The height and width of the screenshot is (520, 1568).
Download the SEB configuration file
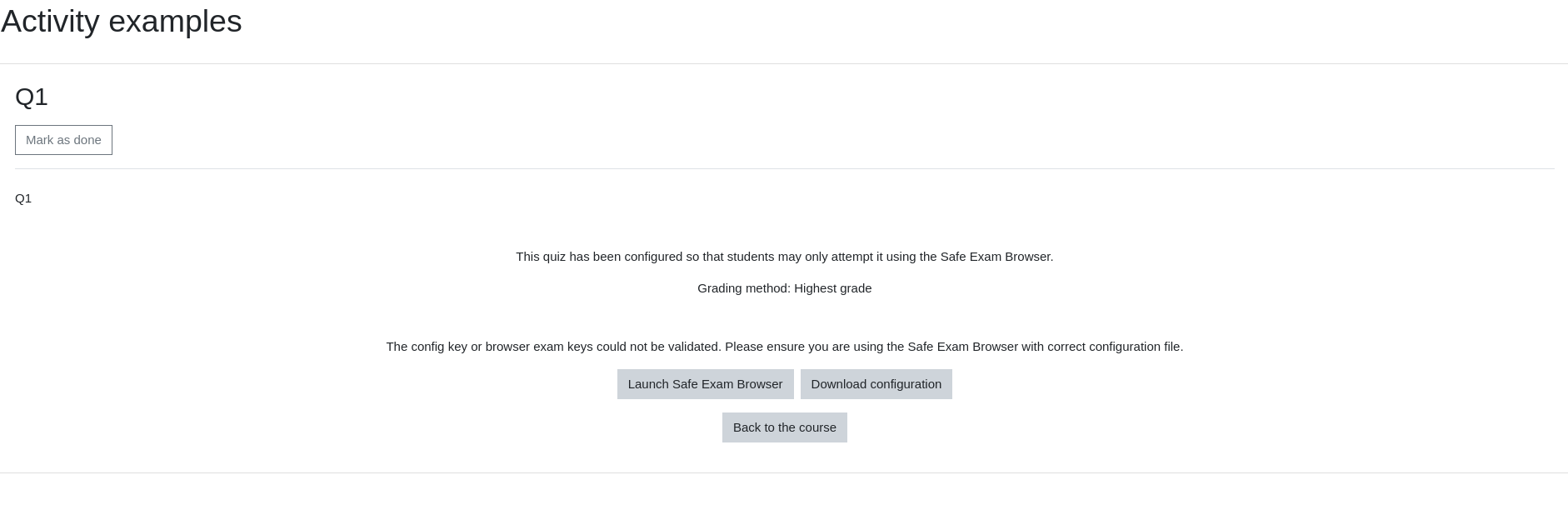pos(876,384)
